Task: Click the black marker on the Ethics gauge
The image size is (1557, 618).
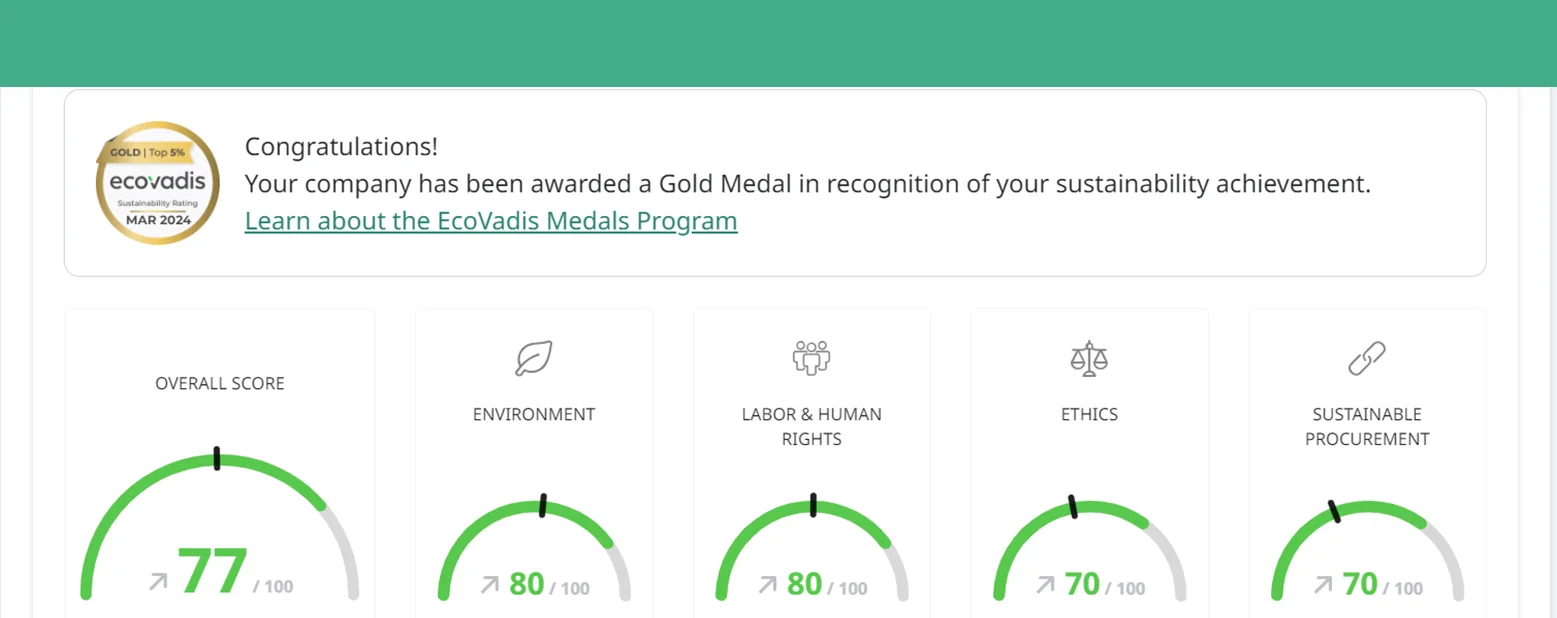Action: [x=1073, y=507]
